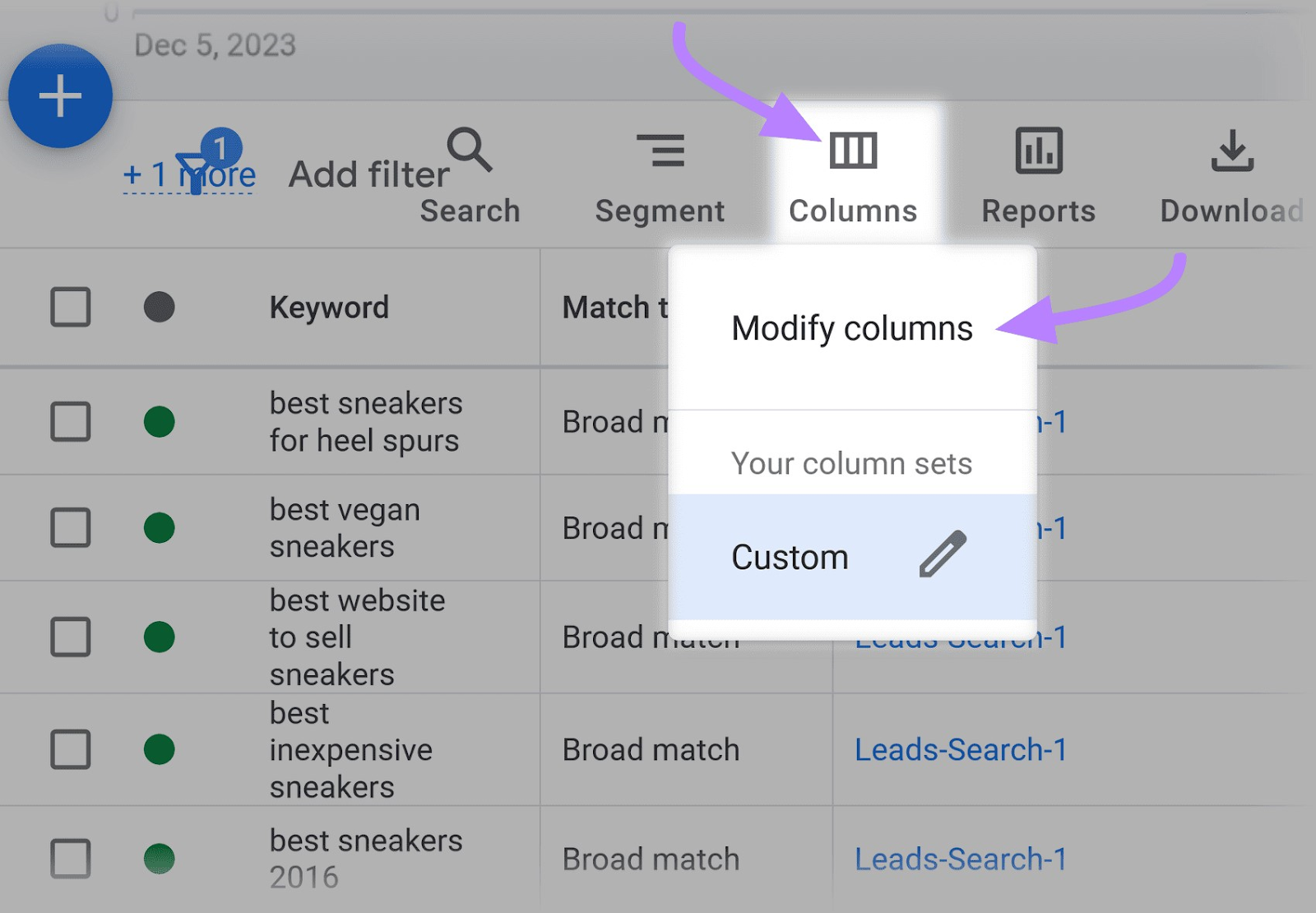This screenshot has width=1316, height=913.
Task: Click the blue plus button to create new
Action: (60, 95)
